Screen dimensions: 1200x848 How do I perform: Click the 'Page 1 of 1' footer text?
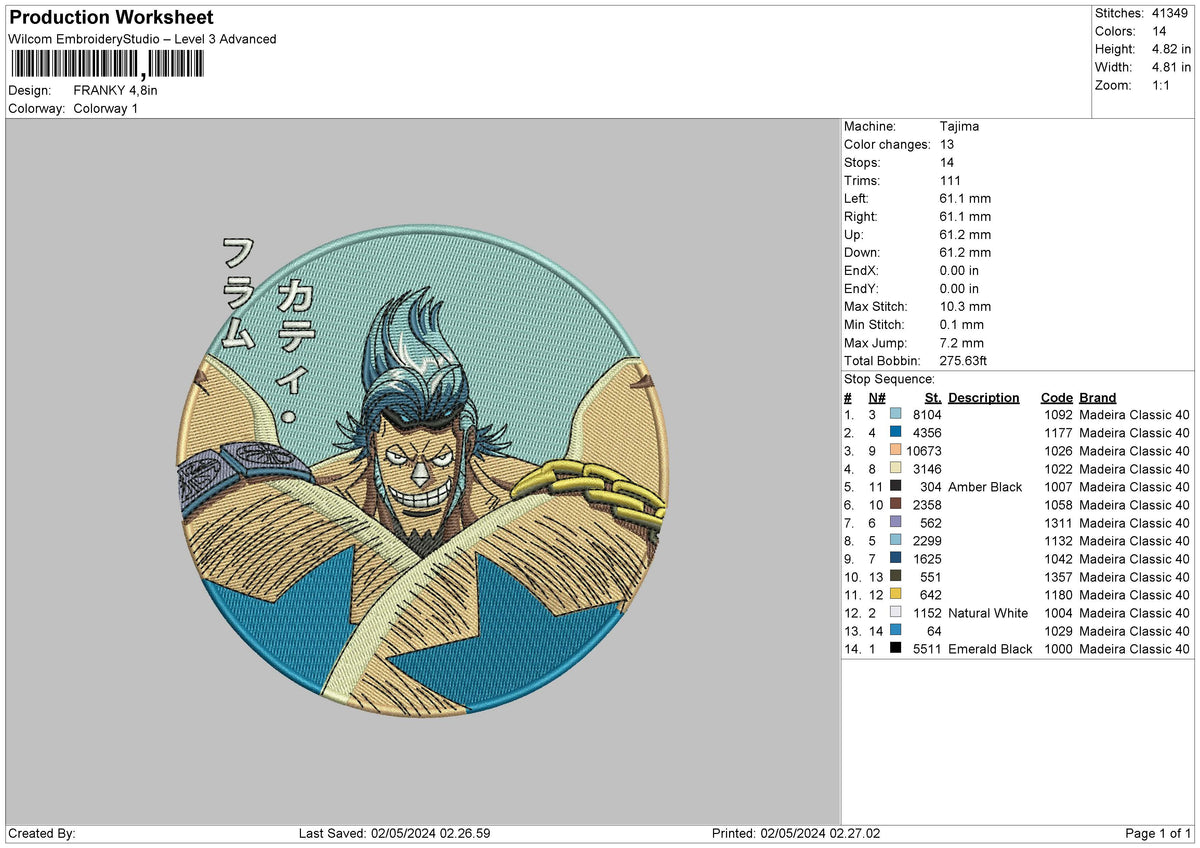click(1158, 834)
